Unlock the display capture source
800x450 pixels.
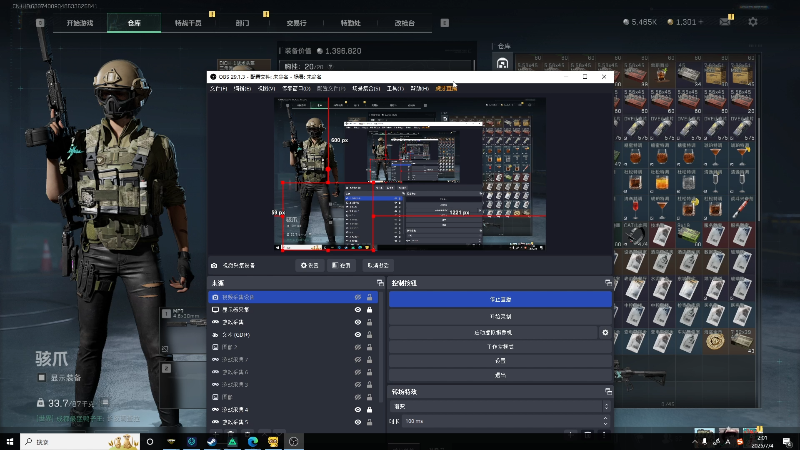coord(369,310)
